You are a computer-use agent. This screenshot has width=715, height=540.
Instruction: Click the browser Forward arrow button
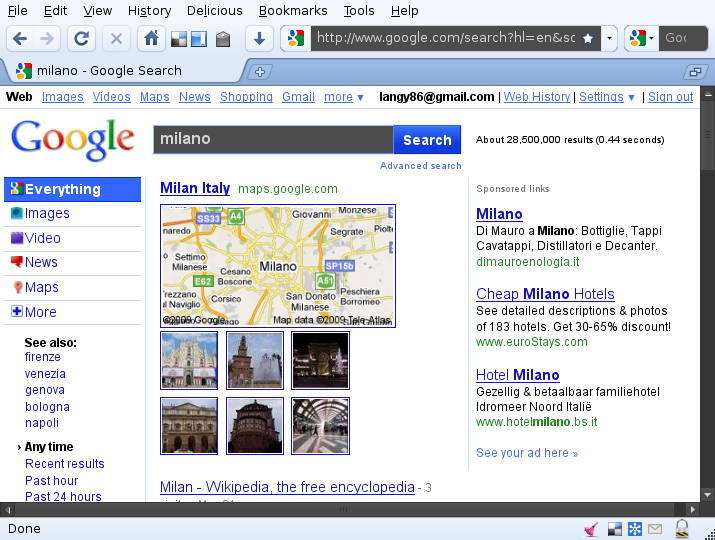pos(47,38)
